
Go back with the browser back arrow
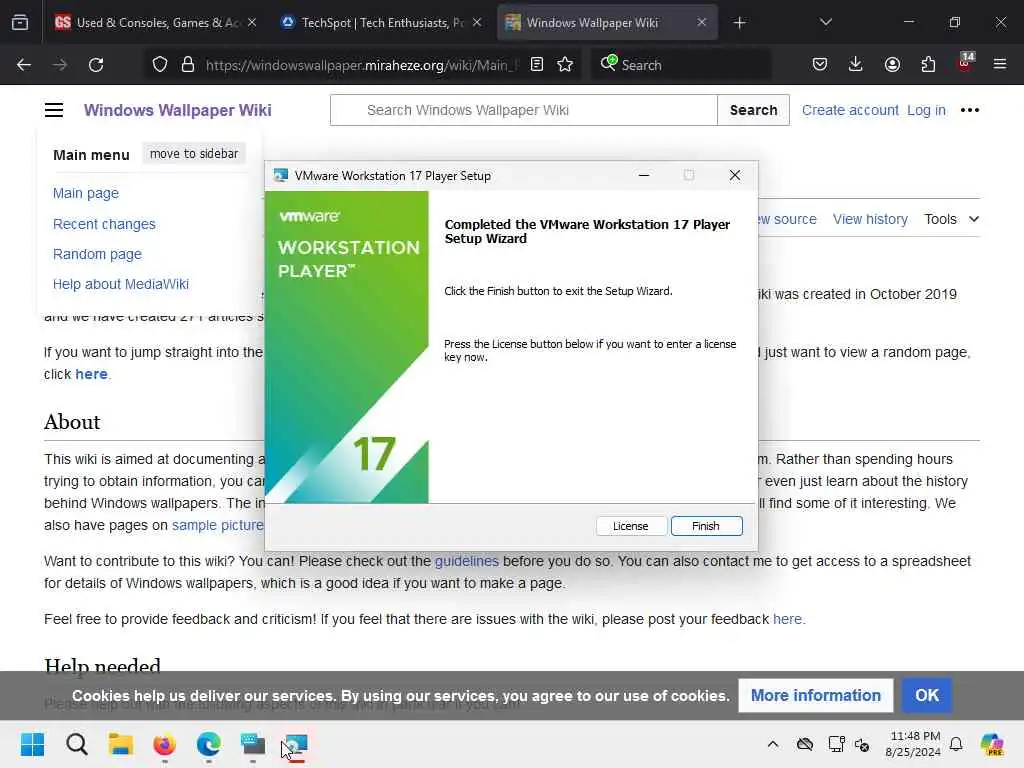[24, 65]
